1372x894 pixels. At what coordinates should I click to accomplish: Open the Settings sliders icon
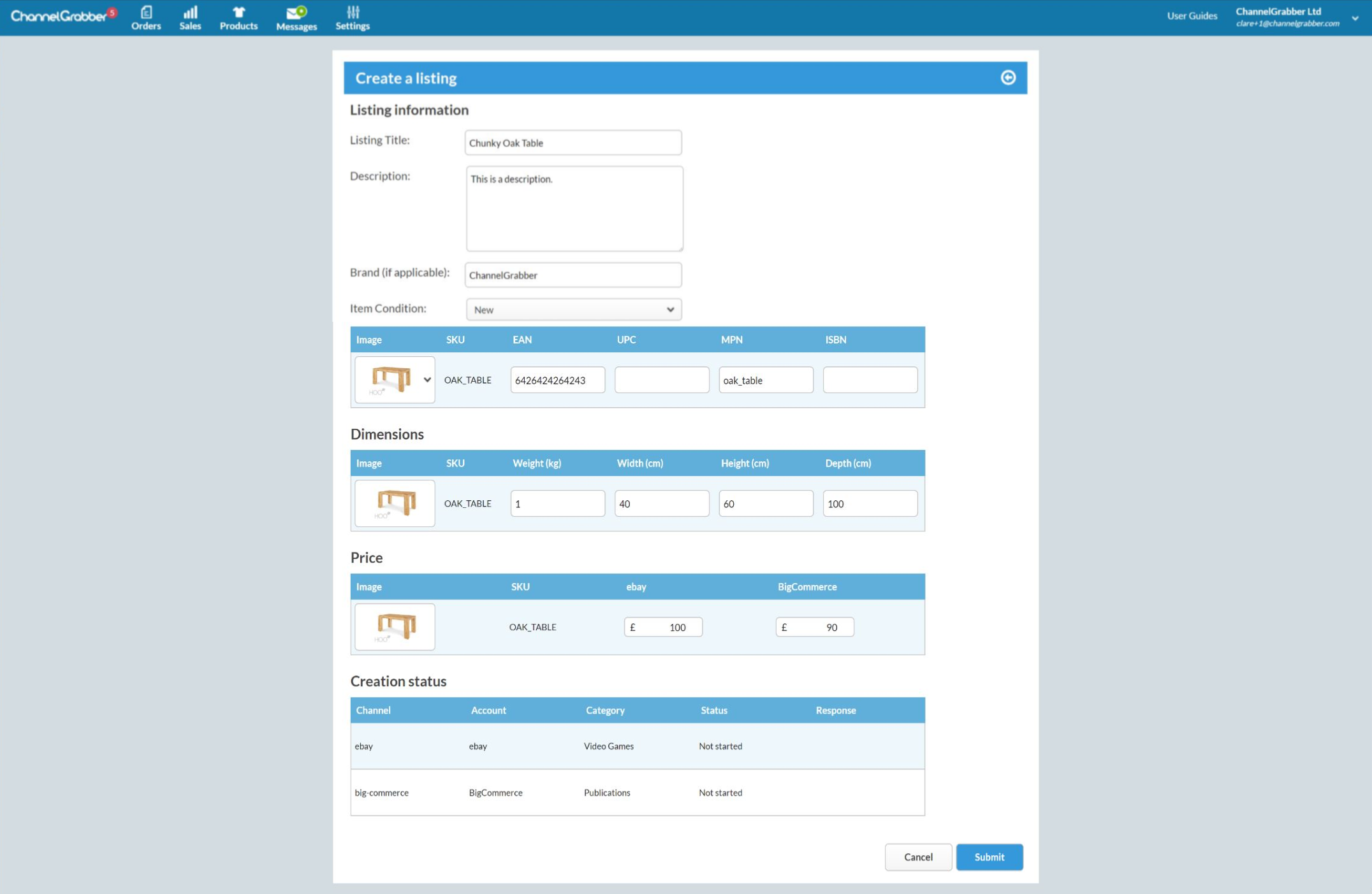tap(353, 12)
